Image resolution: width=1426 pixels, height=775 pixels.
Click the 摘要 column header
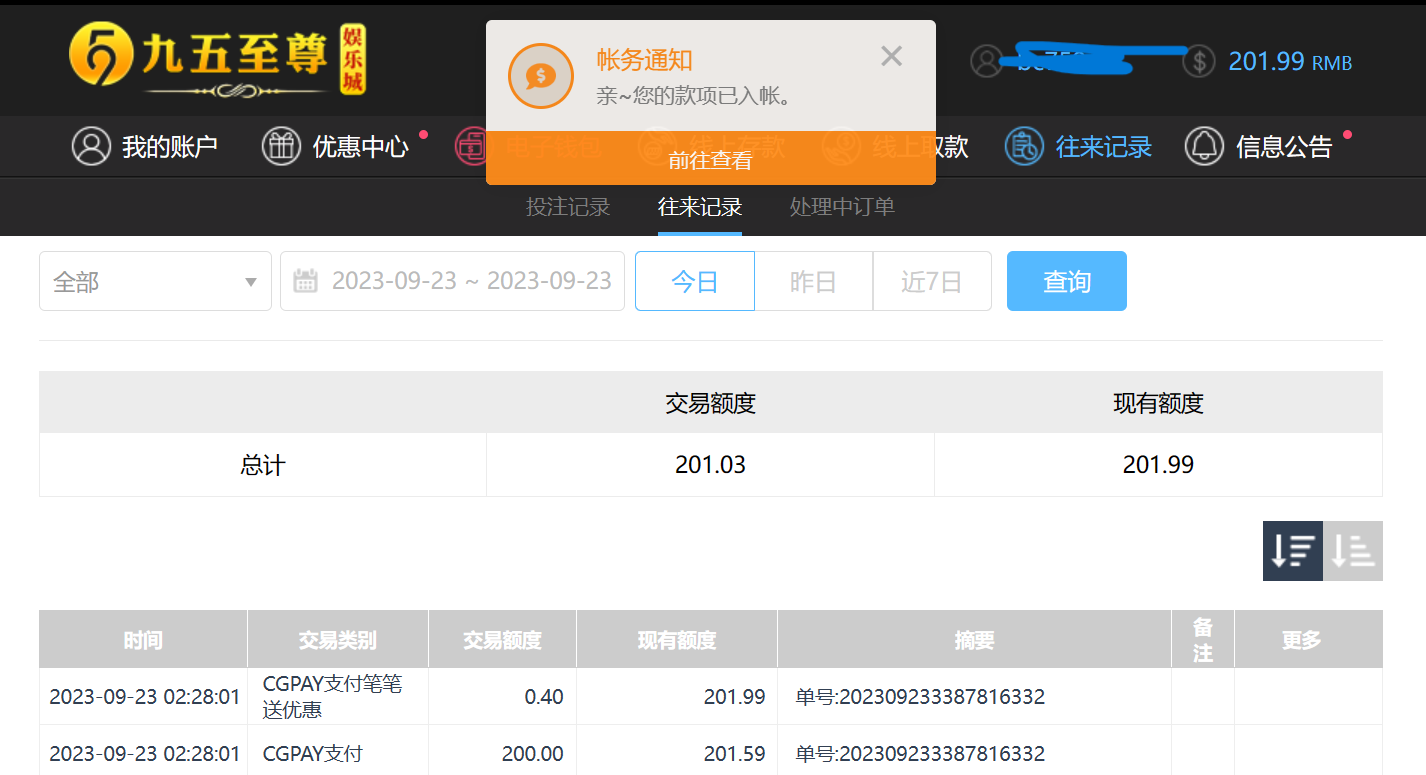tap(974, 640)
